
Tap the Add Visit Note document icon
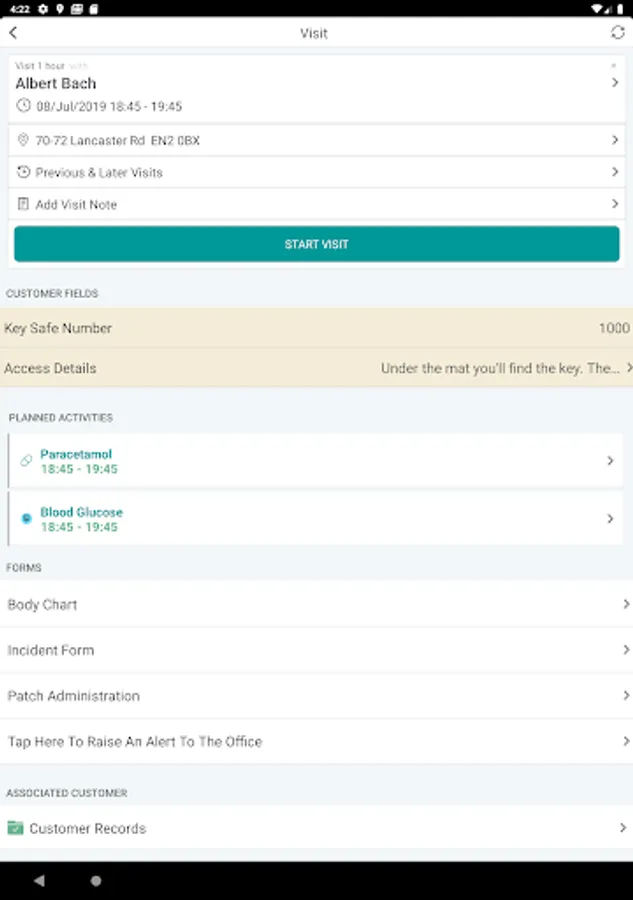pos(24,205)
